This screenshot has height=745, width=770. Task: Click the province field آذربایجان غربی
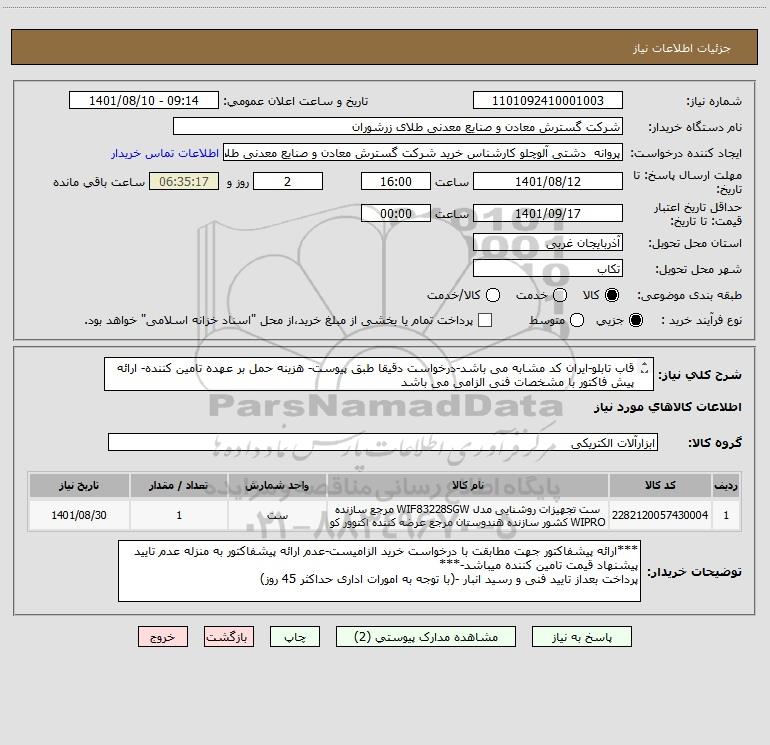point(548,242)
